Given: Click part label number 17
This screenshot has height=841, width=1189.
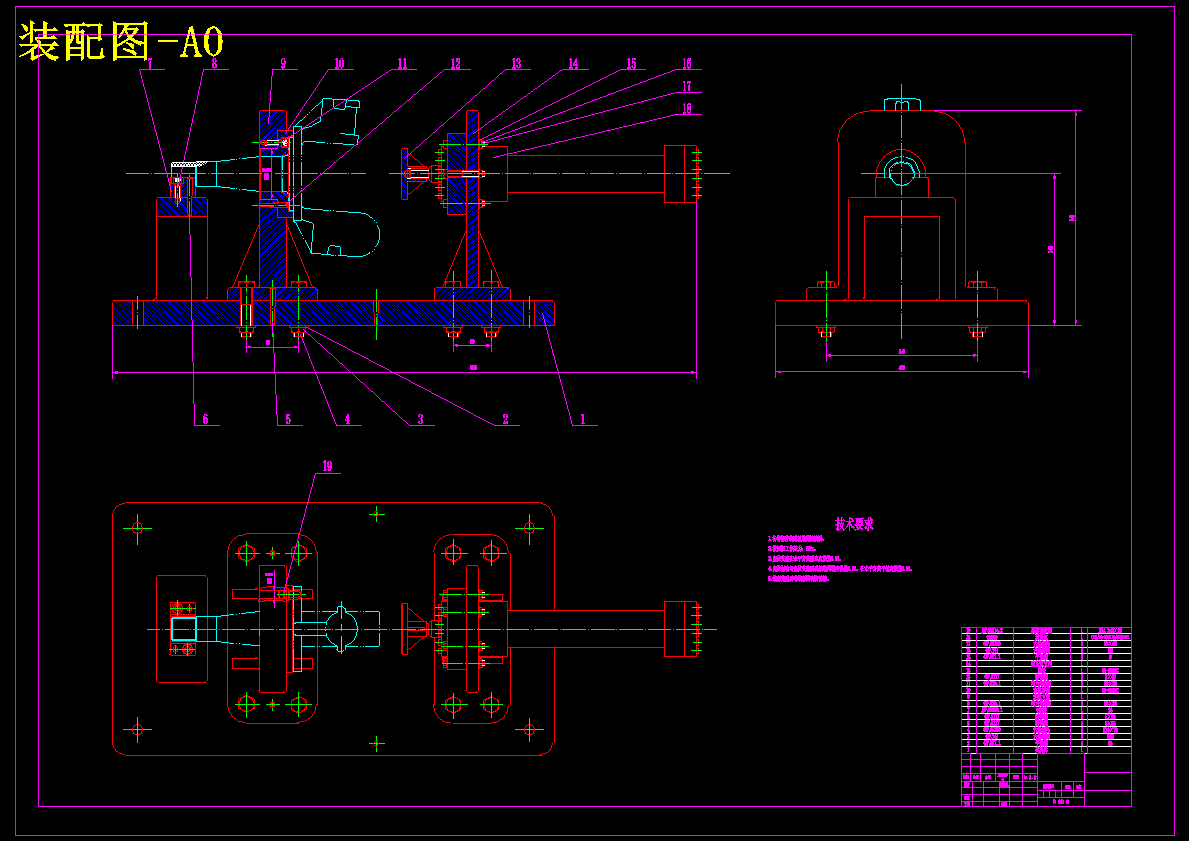Looking at the screenshot, I should click(686, 86).
